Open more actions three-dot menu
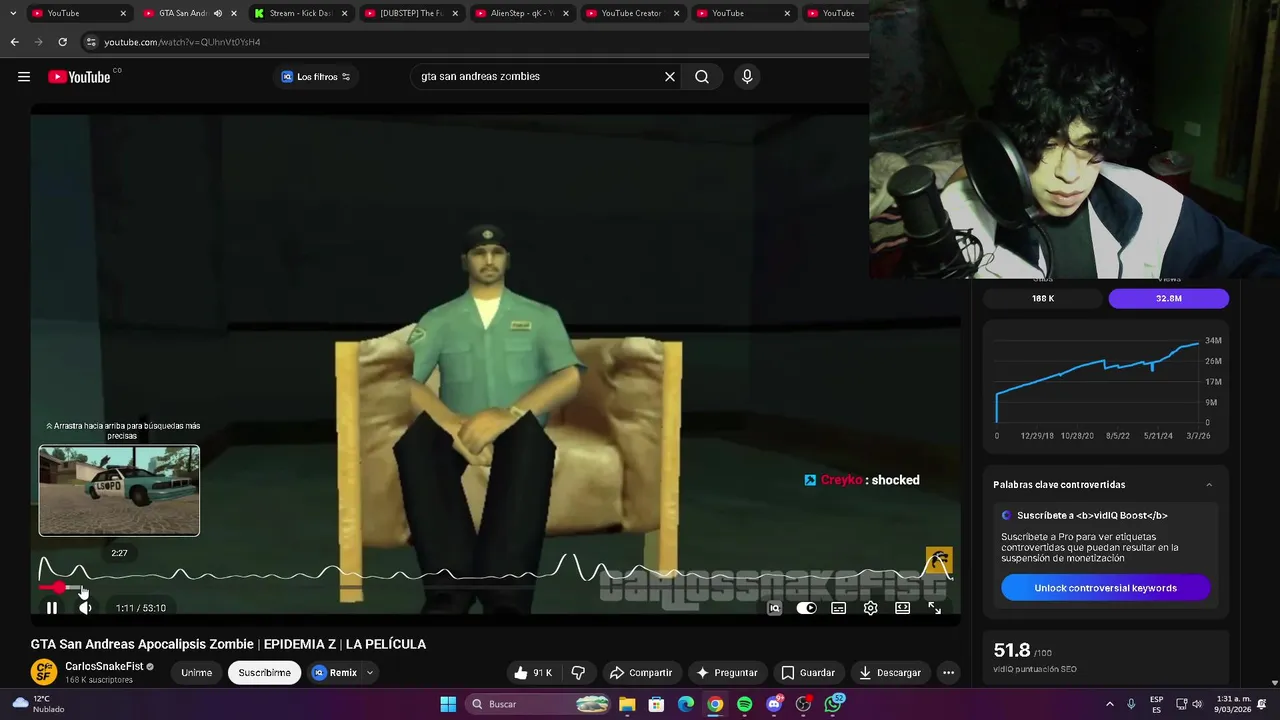The height and width of the screenshot is (720, 1280). [948, 673]
